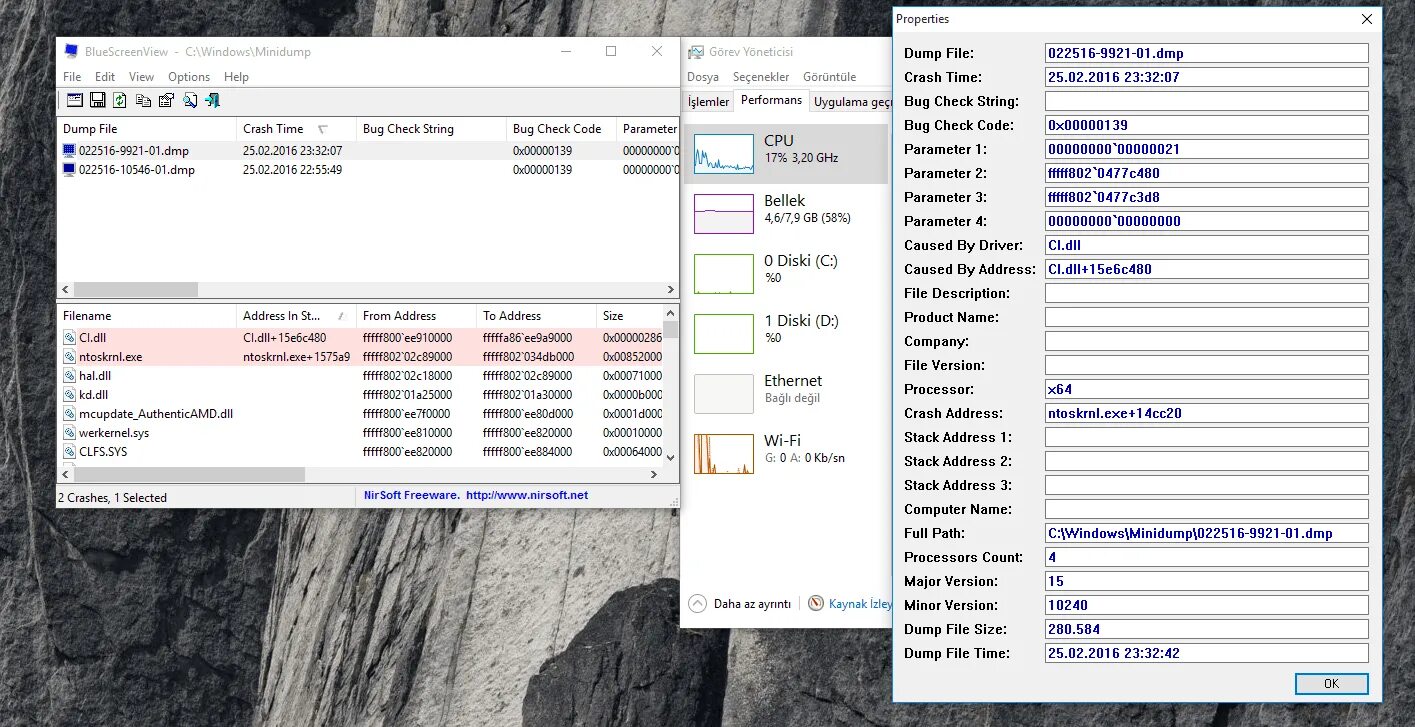1415x727 pixels.
Task: Open the File menu in BlueScreenView
Action: (72, 77)
